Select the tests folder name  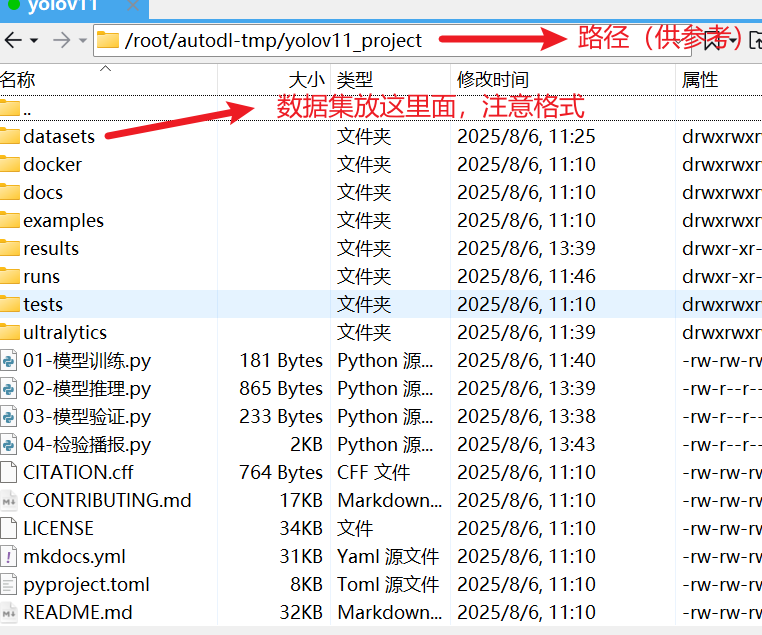(43, 304)
